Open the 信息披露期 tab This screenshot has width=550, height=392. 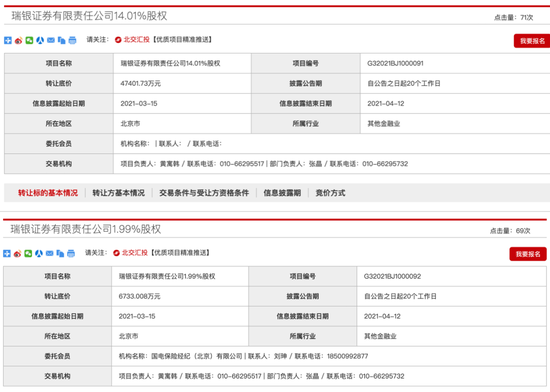pyautogui.click(x=282, y=193)
